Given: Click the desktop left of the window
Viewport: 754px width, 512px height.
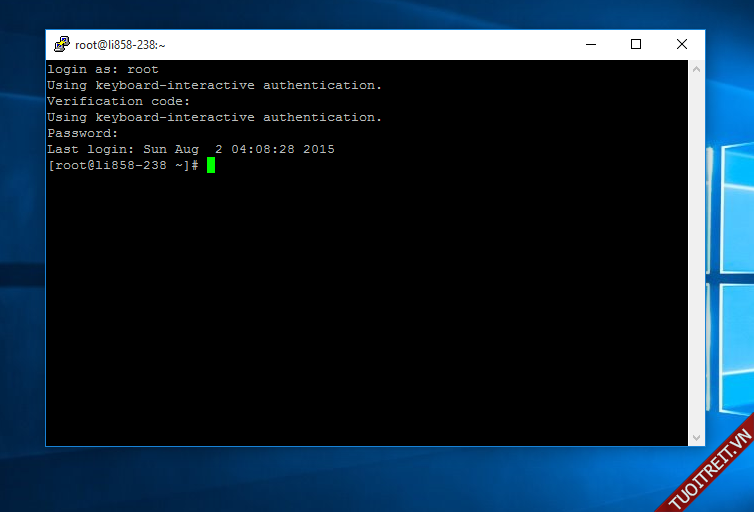Looking at the screenshot, I should point(22,250).
